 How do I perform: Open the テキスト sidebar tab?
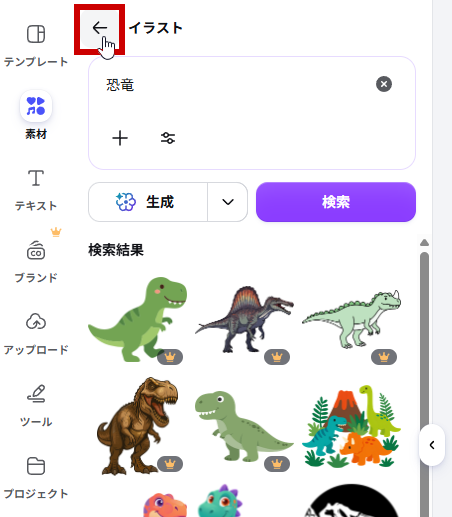pos(36,190)
